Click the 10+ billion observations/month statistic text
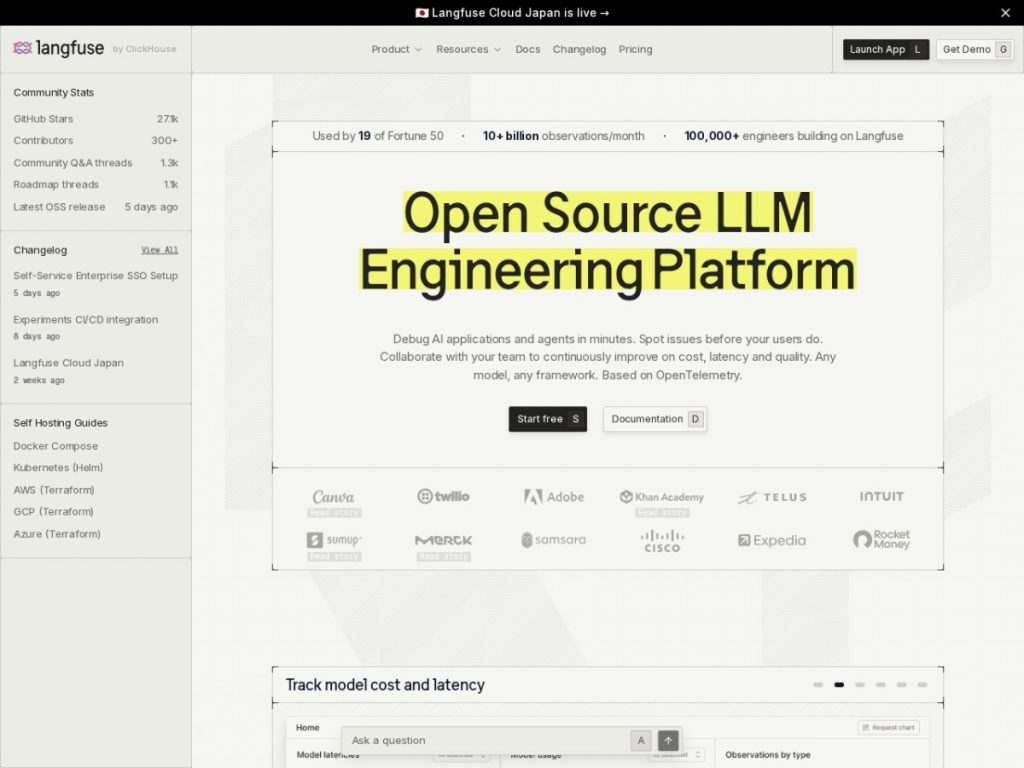Image resolution: width=1024 pixels, height=768 pixels. [564, 136]
